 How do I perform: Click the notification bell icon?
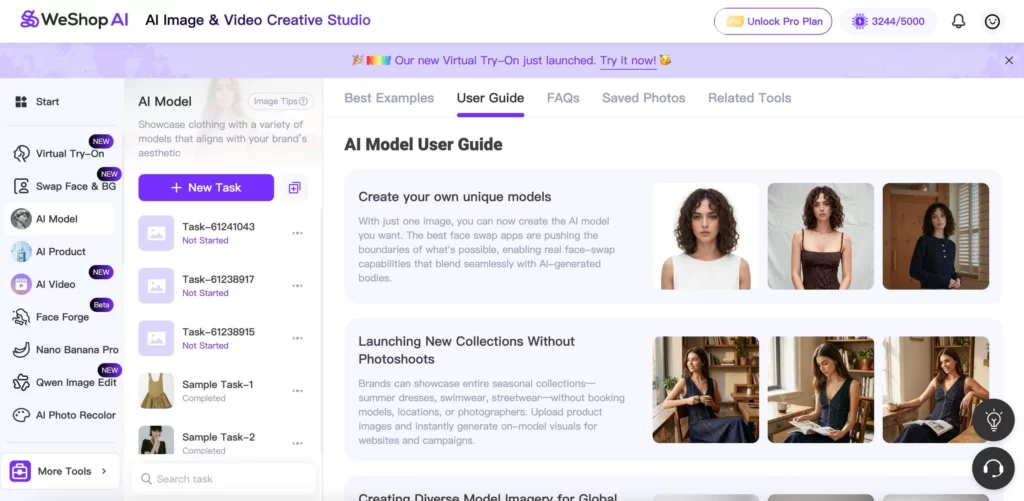tap(958, 22)
